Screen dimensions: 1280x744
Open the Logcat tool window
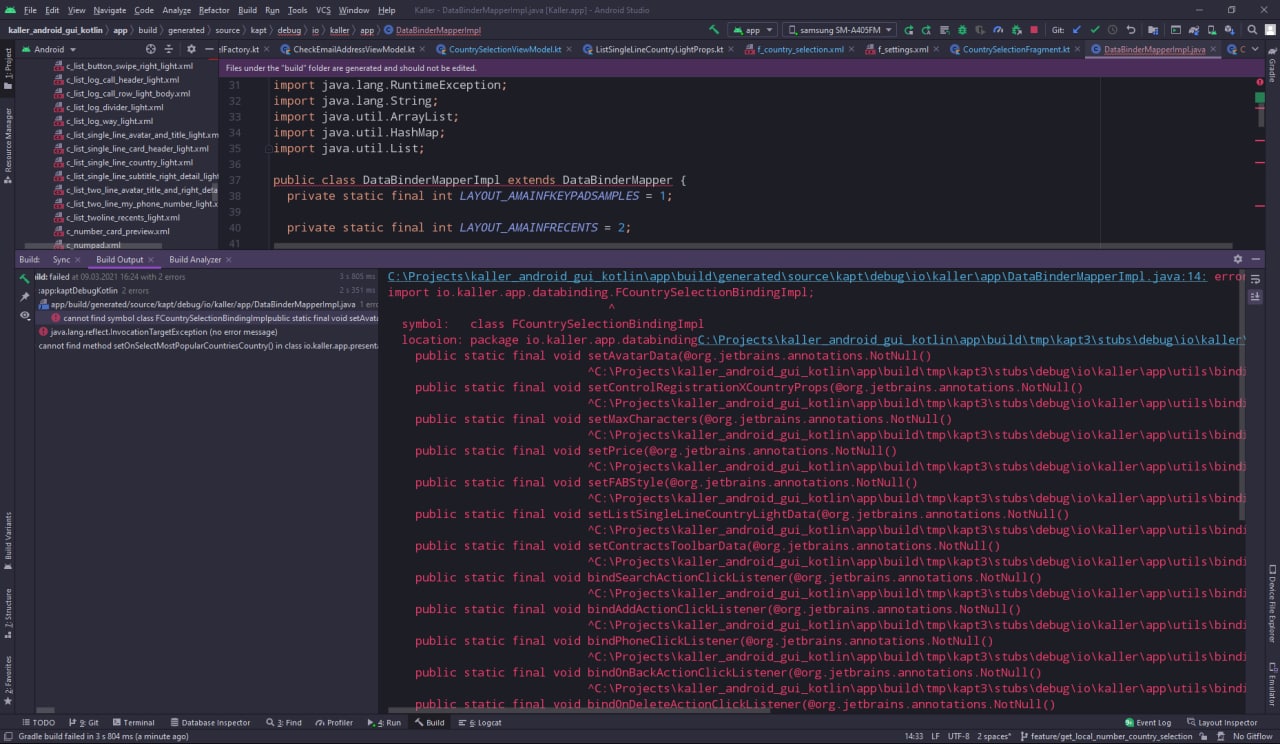pos(482,722)
